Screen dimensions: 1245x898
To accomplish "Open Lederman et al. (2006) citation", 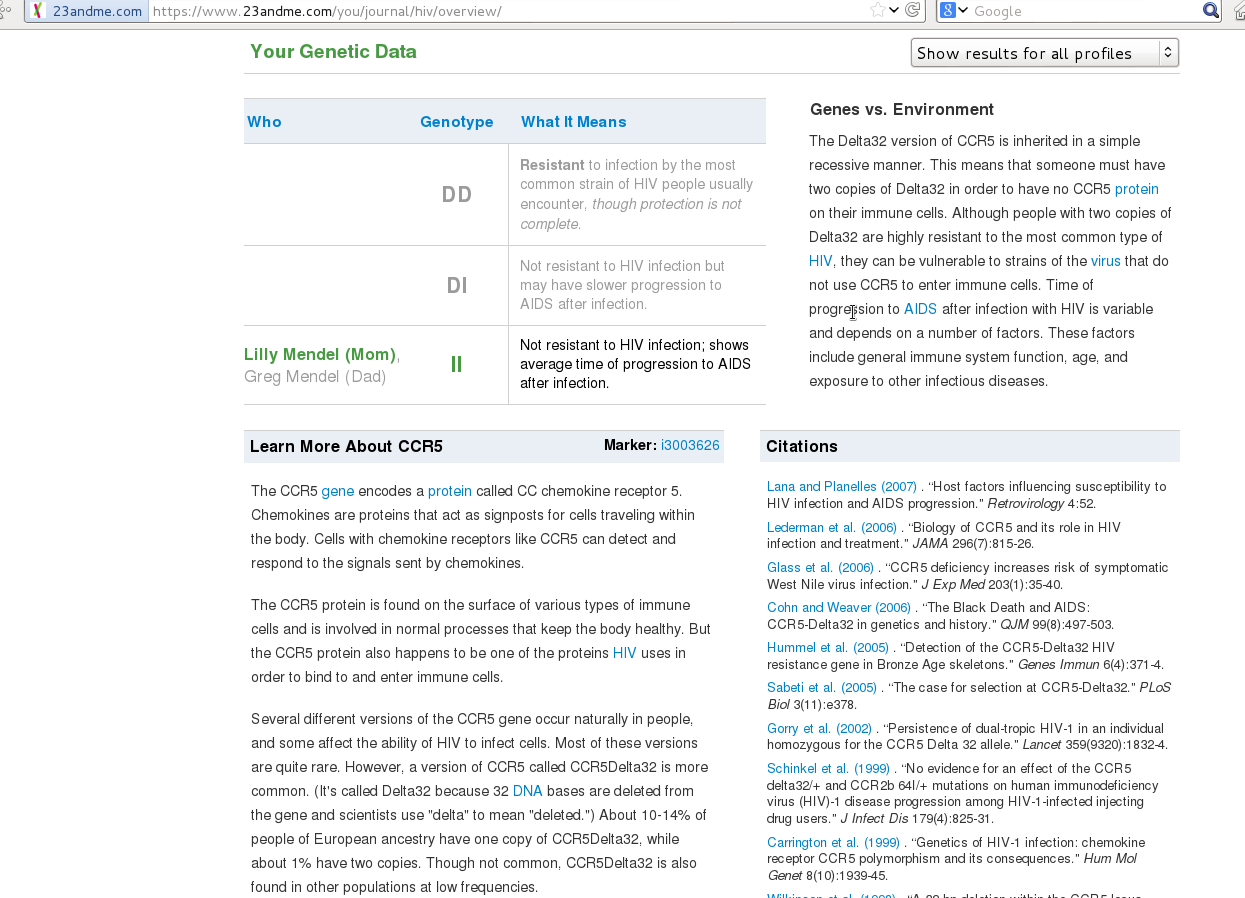I will 832,527.
